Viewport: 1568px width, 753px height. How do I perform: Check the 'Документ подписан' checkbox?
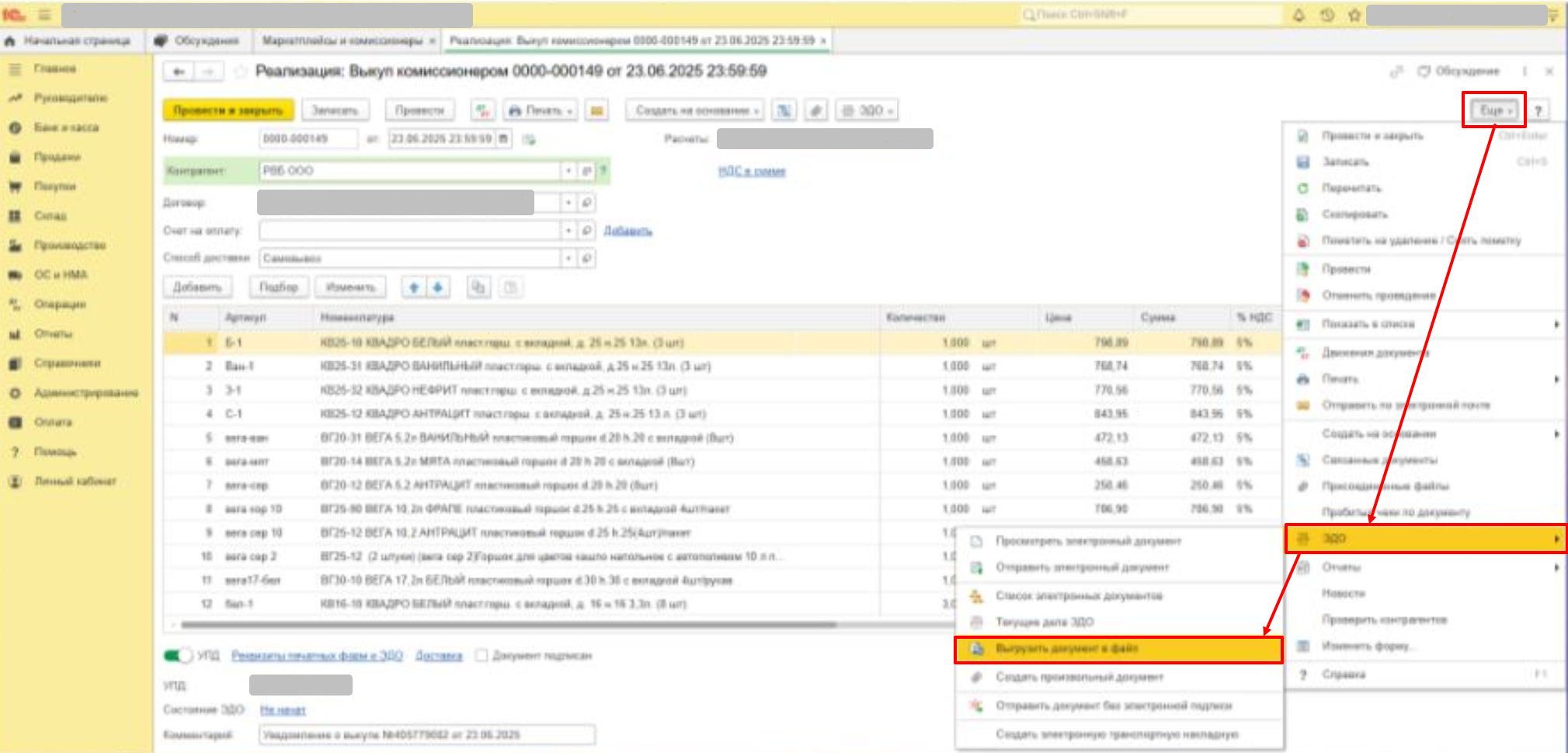pyautogui.click(x=482, y=656)
